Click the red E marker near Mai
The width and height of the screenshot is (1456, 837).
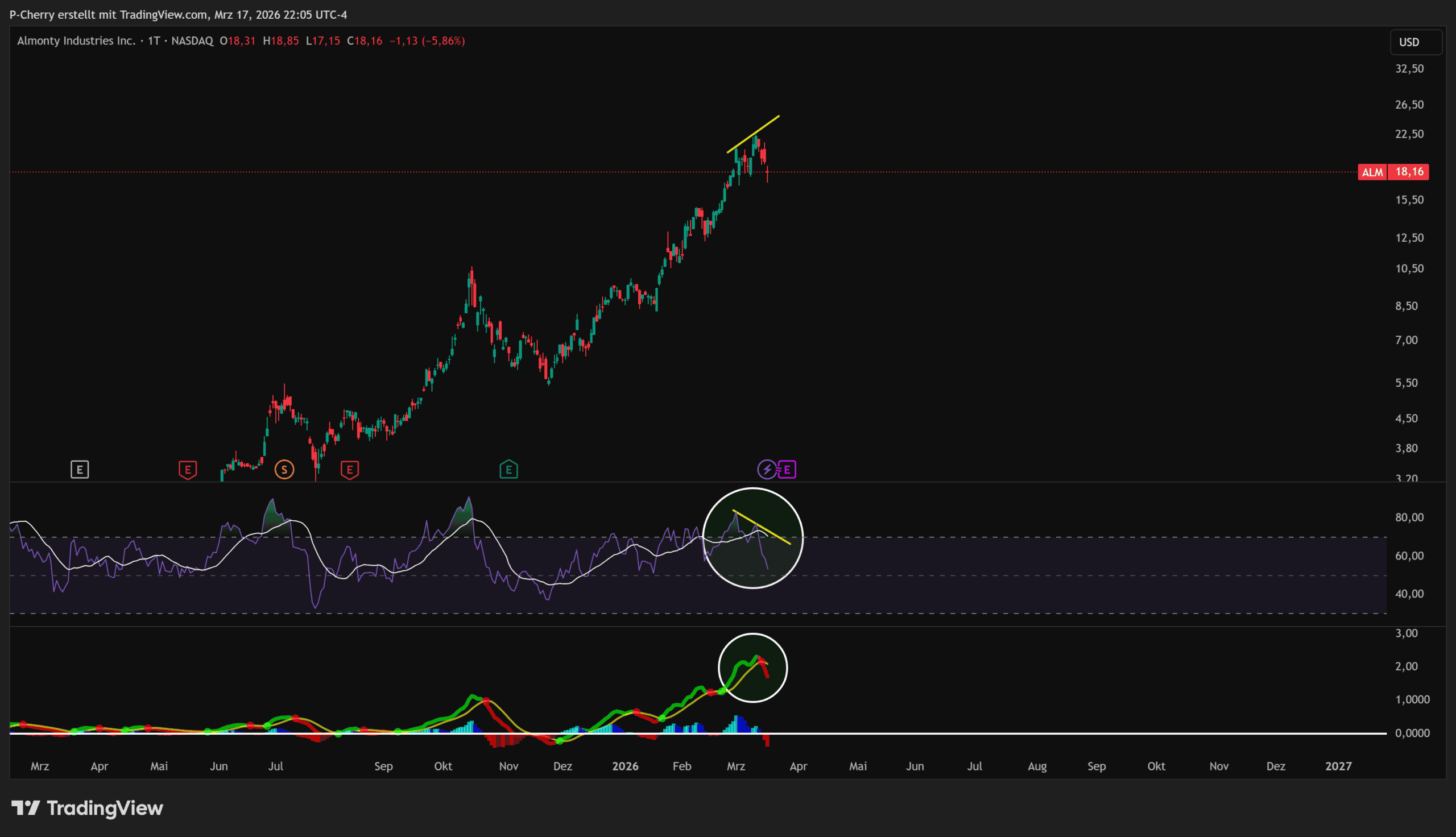coord(187,470)
